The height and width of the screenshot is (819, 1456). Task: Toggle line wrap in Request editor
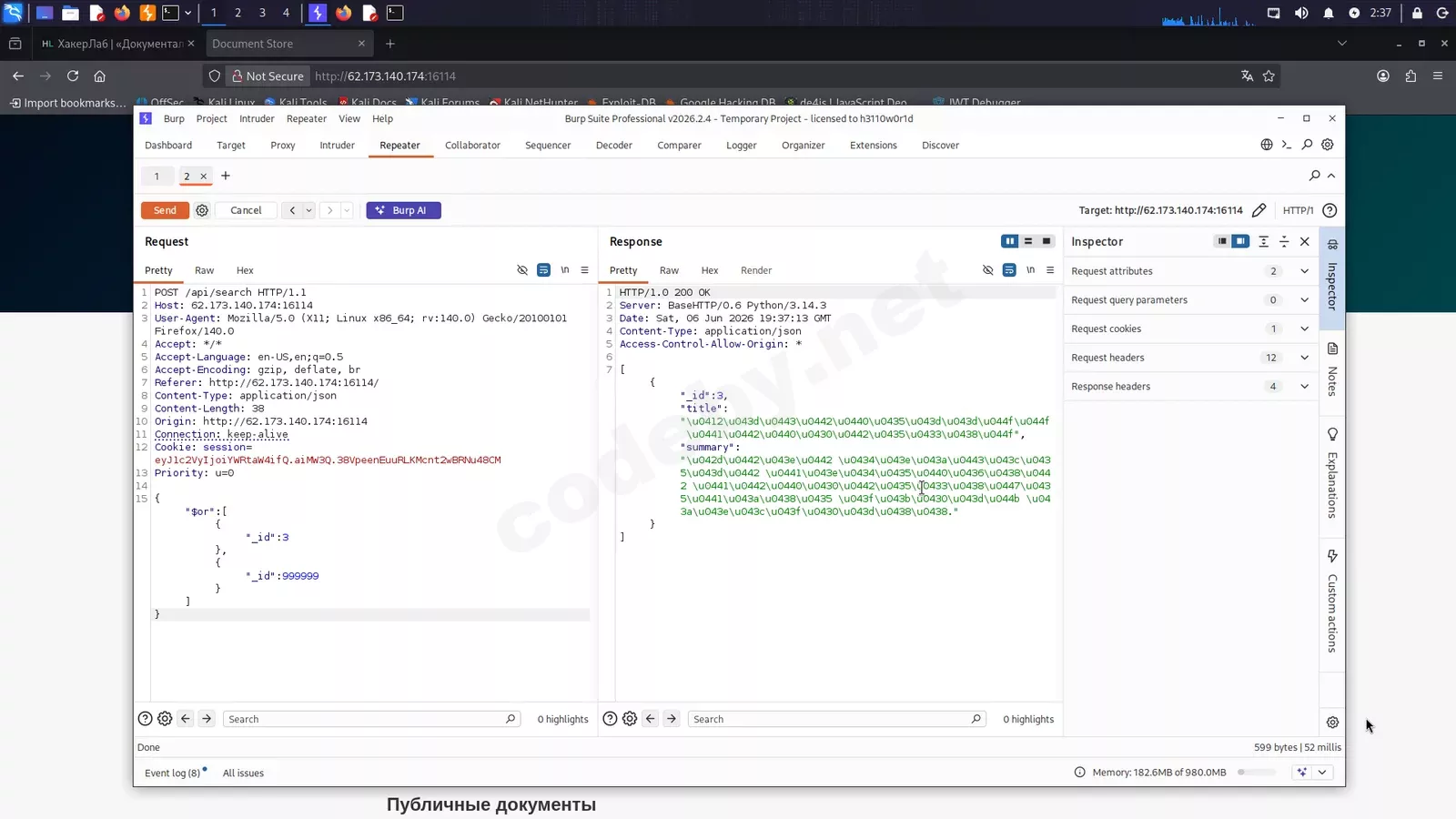[x=543, y=270]
